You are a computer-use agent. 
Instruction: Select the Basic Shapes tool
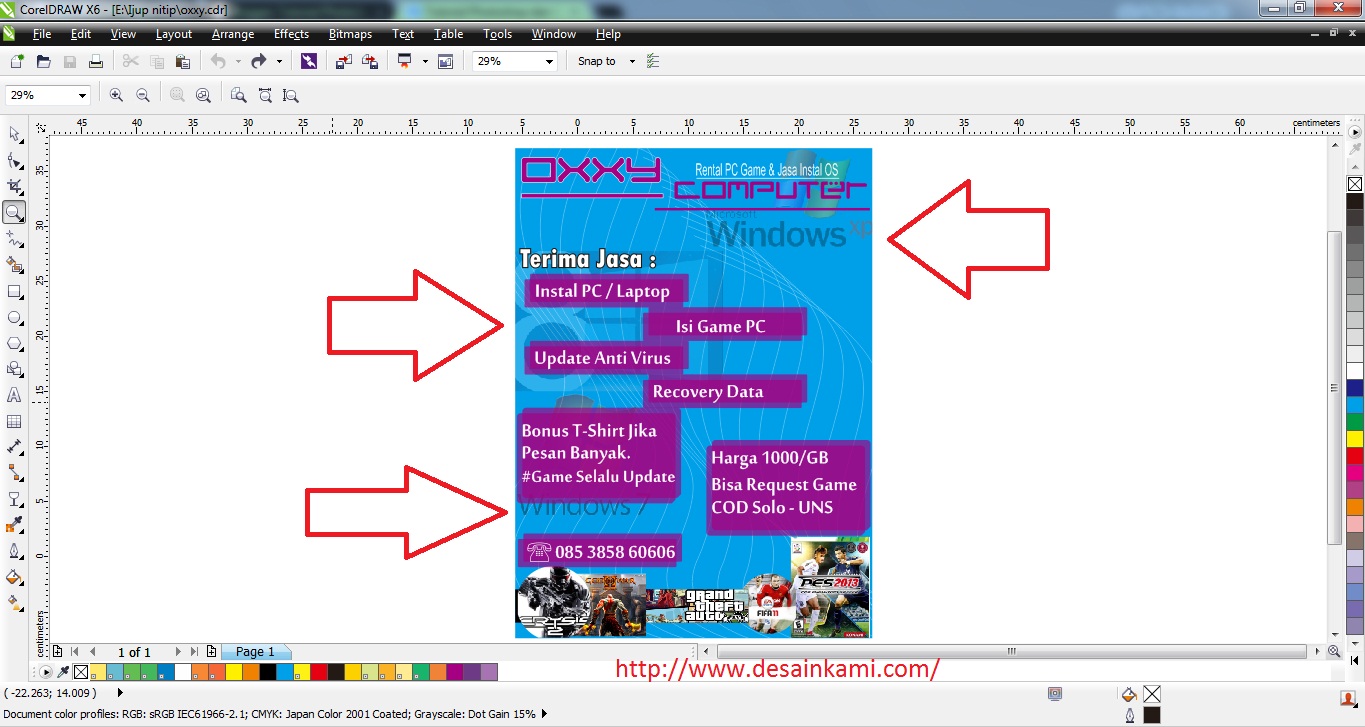14,369
